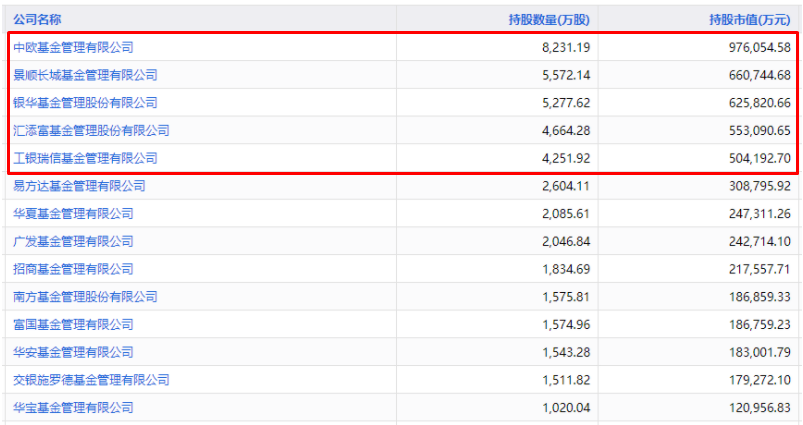Select share count 2,046.84 cell
The width and height of the screenshot is (803, 425).
click(566, 241)
